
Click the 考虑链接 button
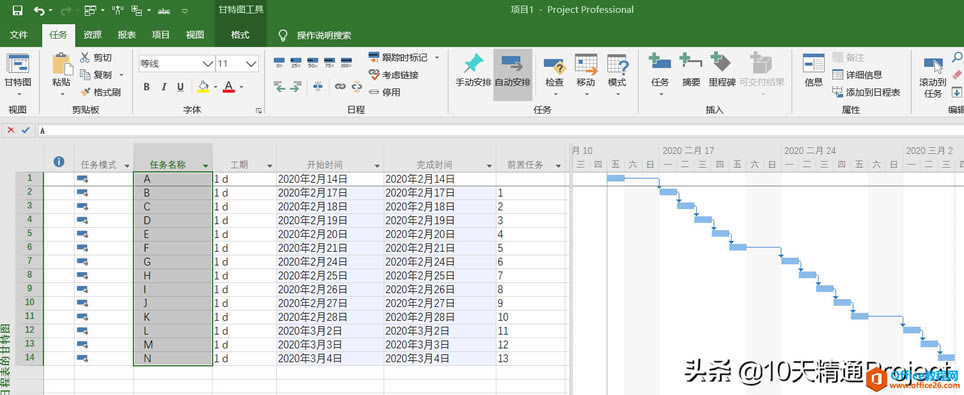click(x=394, y=75)
